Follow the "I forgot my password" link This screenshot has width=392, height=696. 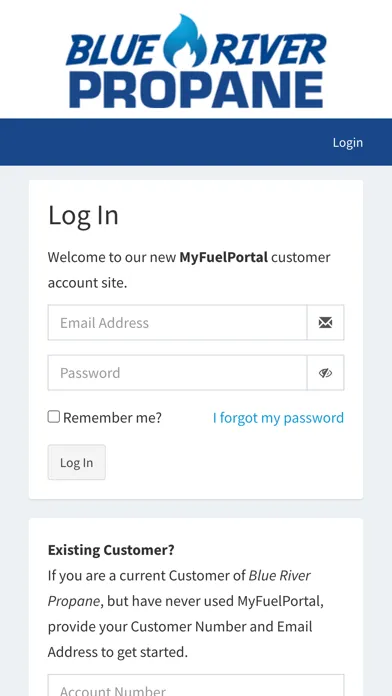tap(278, 418)
